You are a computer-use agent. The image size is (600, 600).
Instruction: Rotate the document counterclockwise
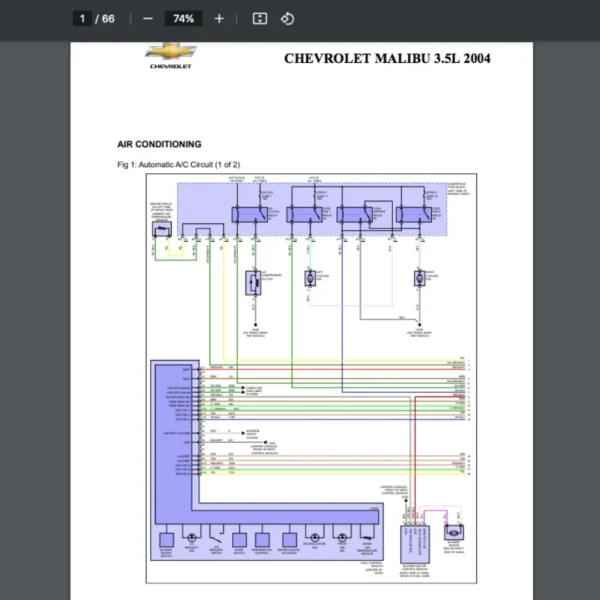click(x=287, y=19)
